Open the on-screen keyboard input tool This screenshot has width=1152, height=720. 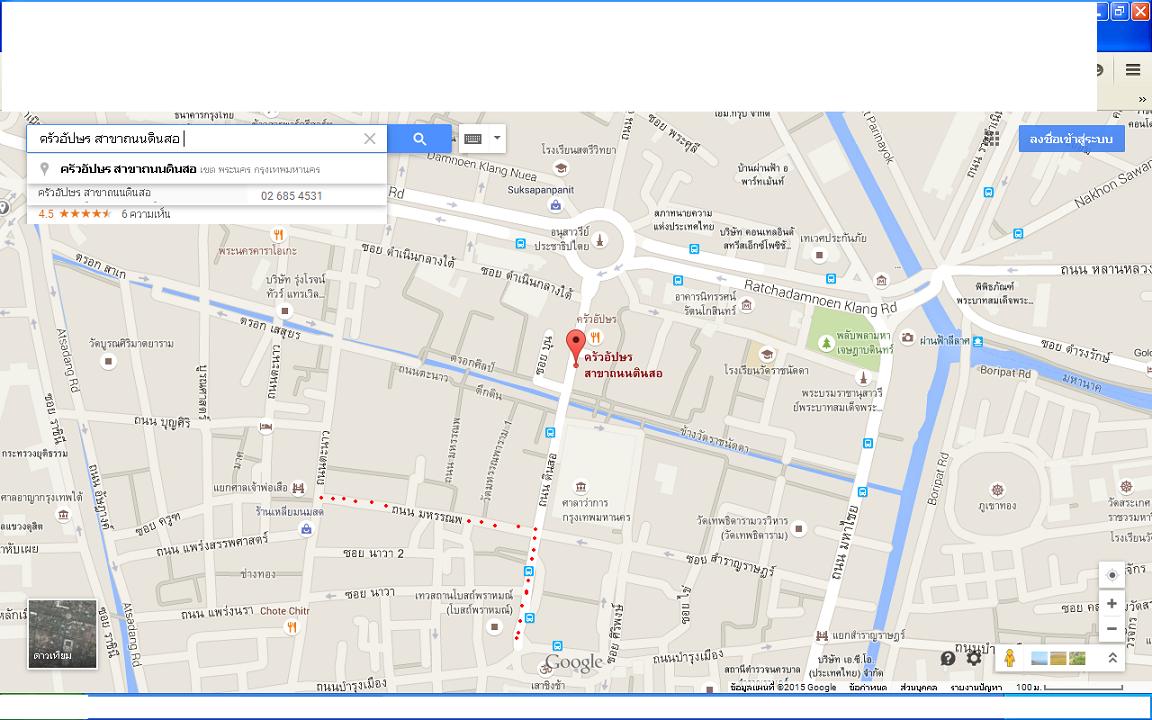(472, 139)
